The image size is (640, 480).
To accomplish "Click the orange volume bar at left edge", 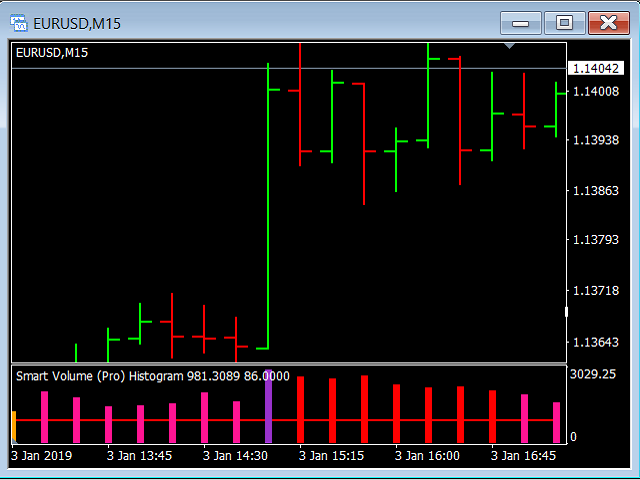I will tap(14, 427).
